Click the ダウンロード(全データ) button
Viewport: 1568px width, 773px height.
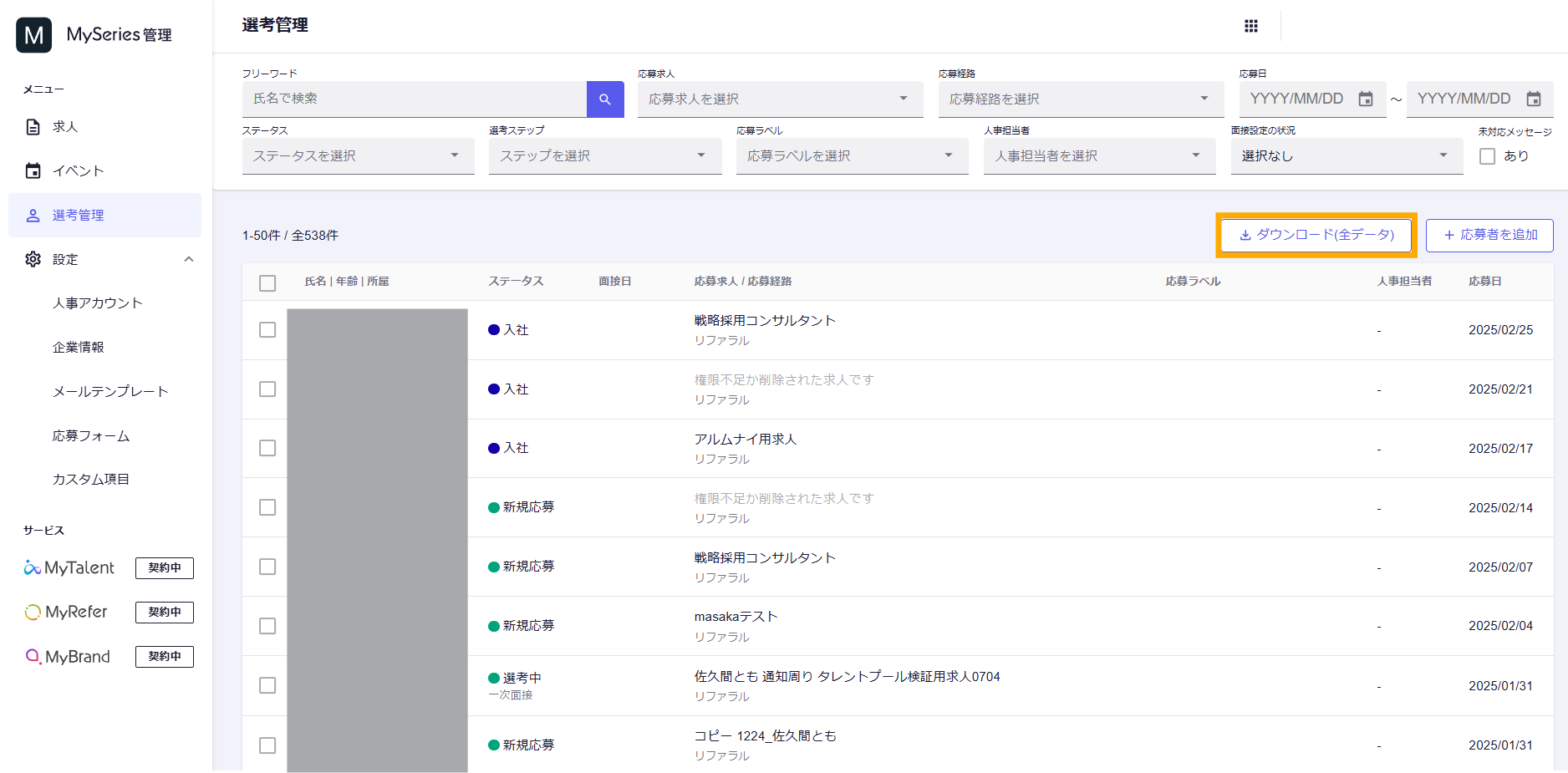click(1316, 235)
